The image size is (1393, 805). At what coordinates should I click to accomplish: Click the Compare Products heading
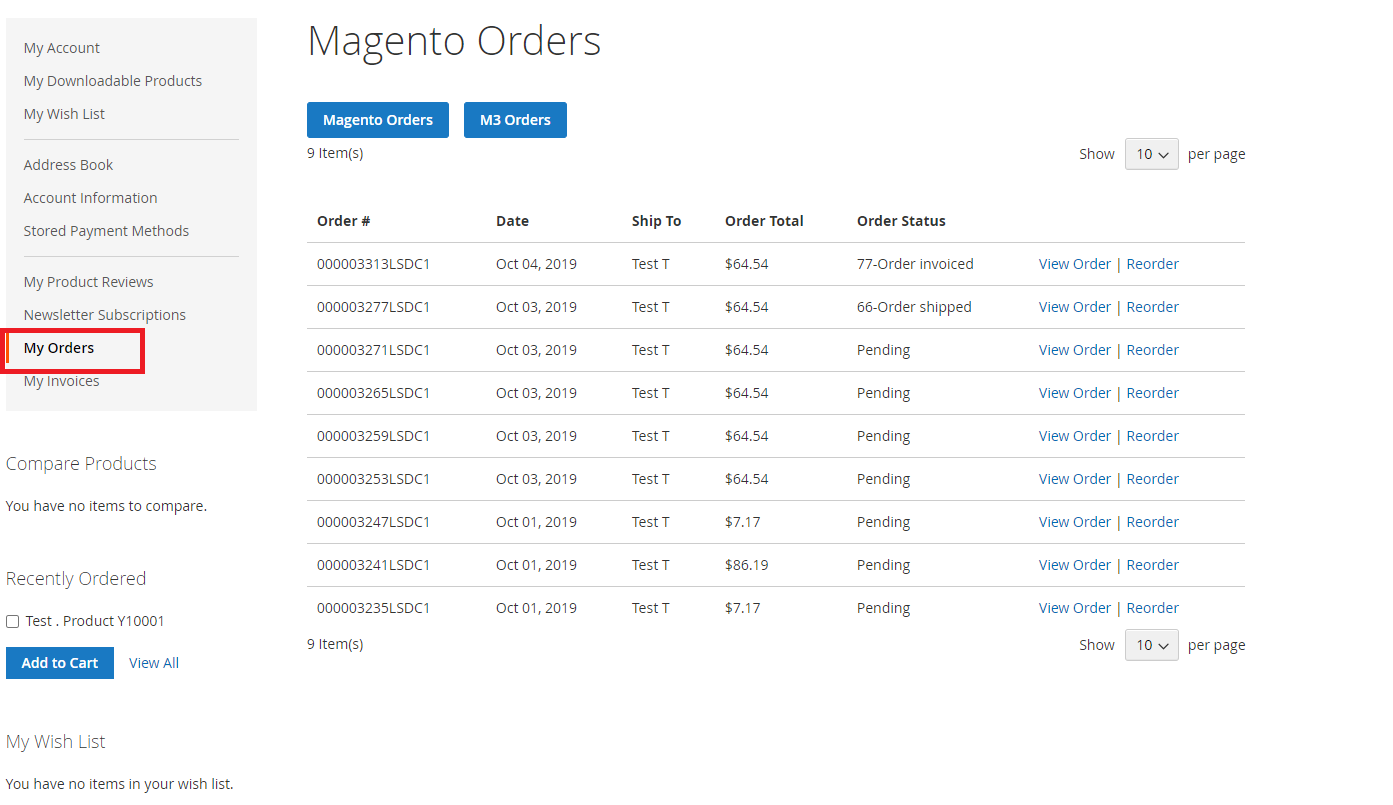(x=81, y=464)
